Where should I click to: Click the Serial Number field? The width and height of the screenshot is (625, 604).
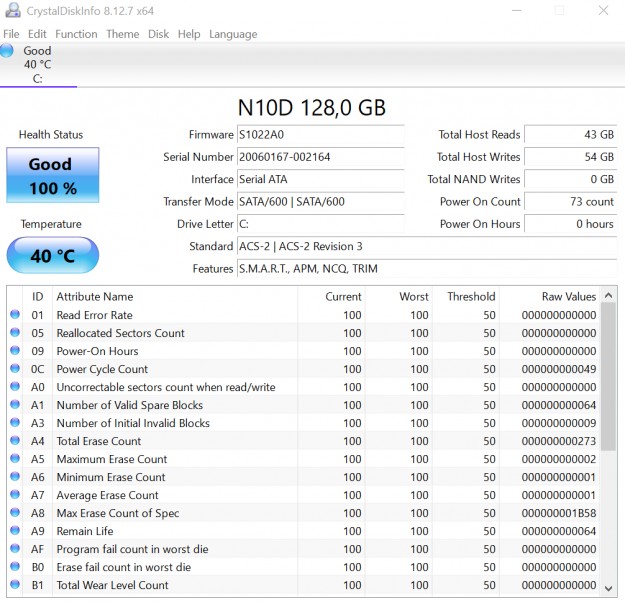[x=320, y=157]
